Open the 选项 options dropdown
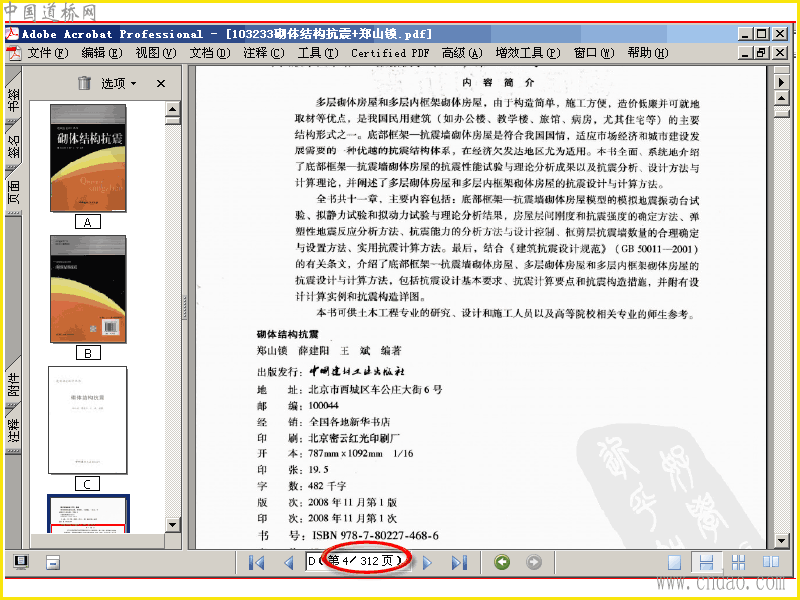The image size is (800, 600). pos(118,83)
